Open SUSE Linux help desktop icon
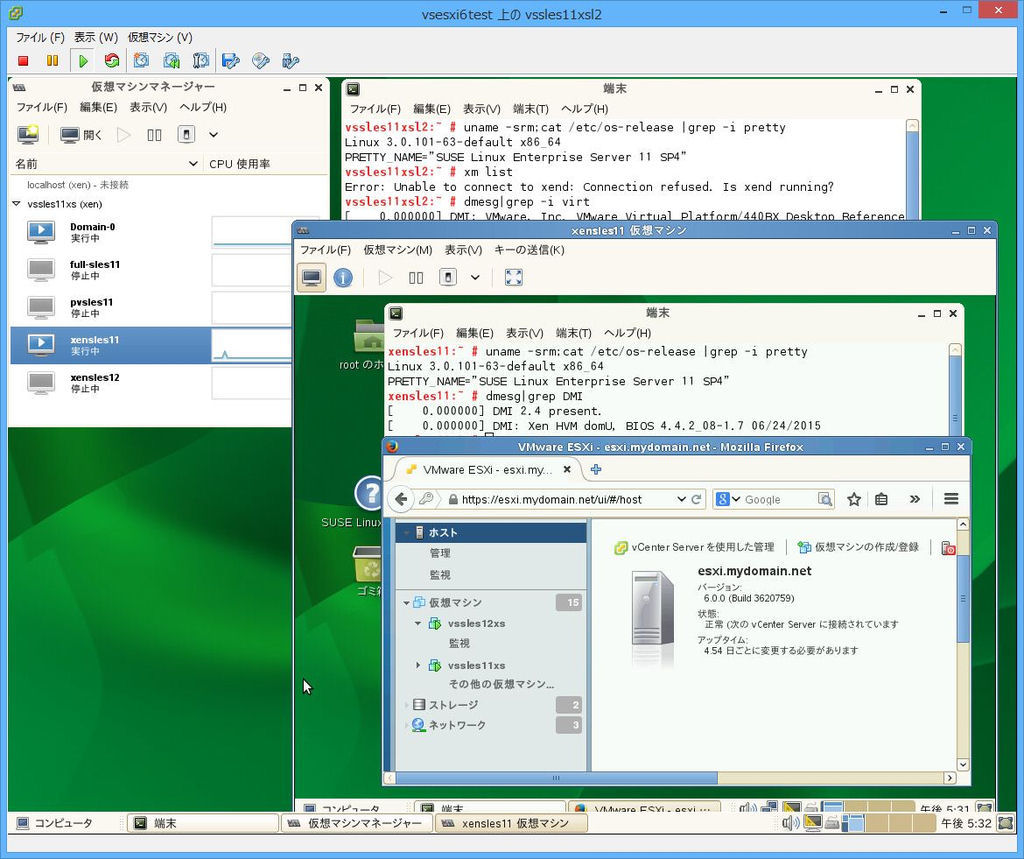Screen dimensions: 1024x859 pyautogui.click(x=368, y=493)
